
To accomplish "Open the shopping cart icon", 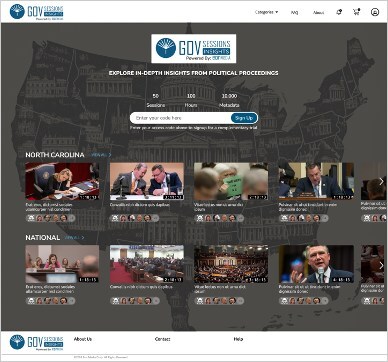I will (x=356, y=12).
